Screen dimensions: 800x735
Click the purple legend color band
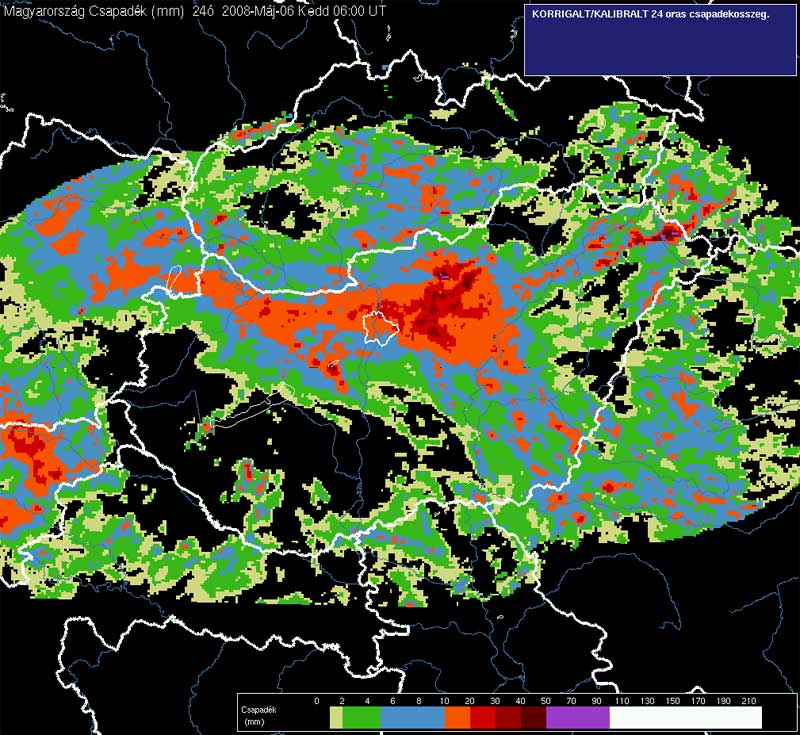[578, 718]
